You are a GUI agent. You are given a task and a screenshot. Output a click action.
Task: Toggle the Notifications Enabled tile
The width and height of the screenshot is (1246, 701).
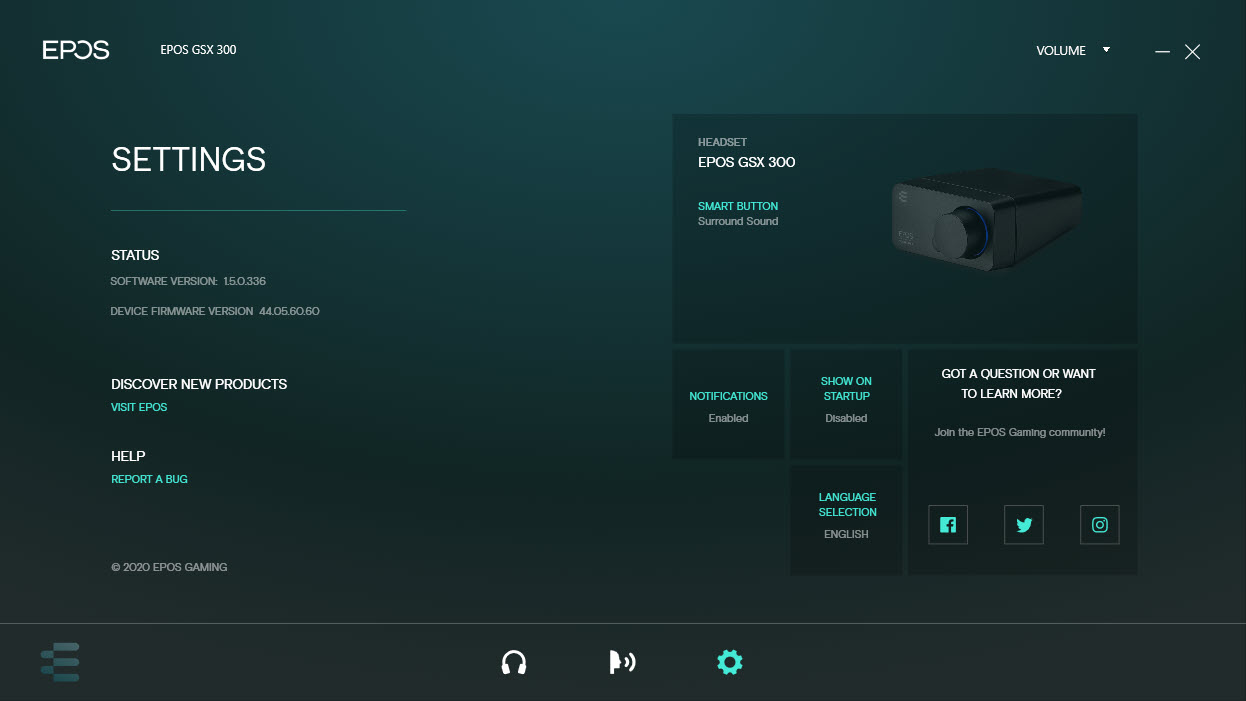click(x=728, y=404)
